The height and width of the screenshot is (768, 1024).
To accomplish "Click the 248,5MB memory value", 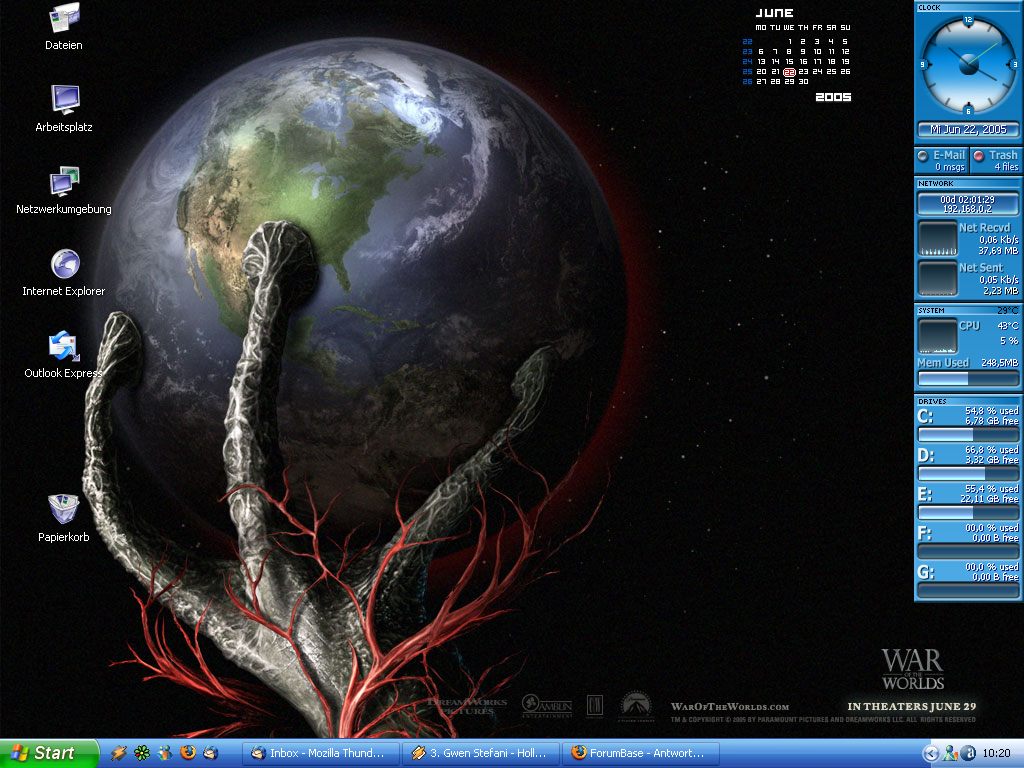I will pos(999,362).
